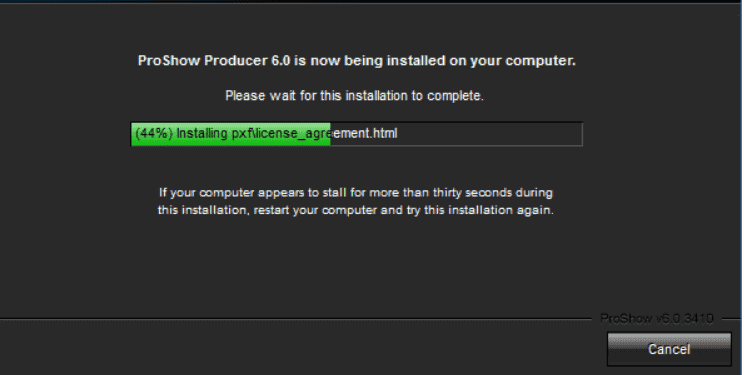Click 'Please wait for this installation to complete' text
The image size is (744, 375).
tap(354, 96)
